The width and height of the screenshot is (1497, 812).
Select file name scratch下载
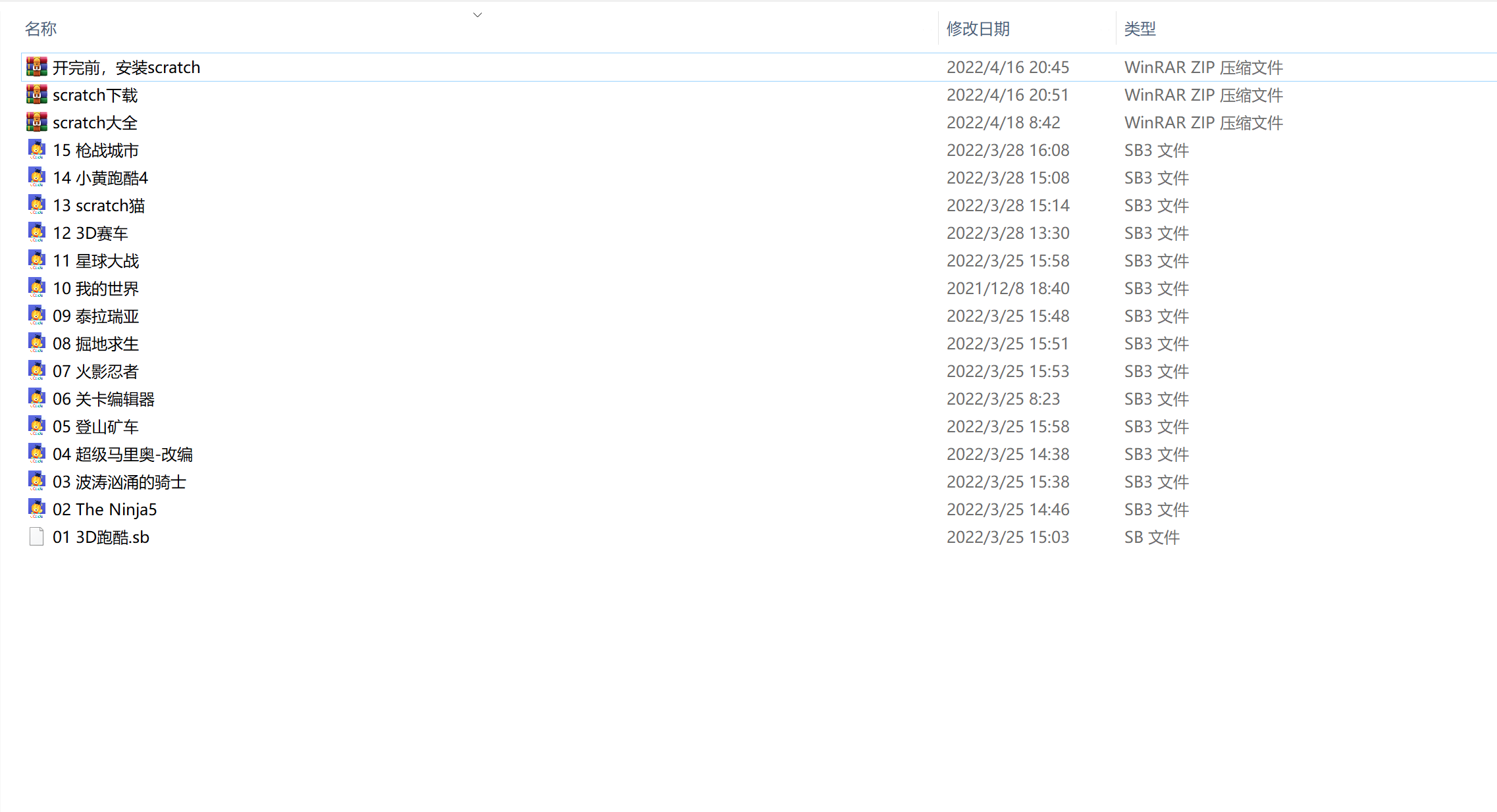pos(95,95)
